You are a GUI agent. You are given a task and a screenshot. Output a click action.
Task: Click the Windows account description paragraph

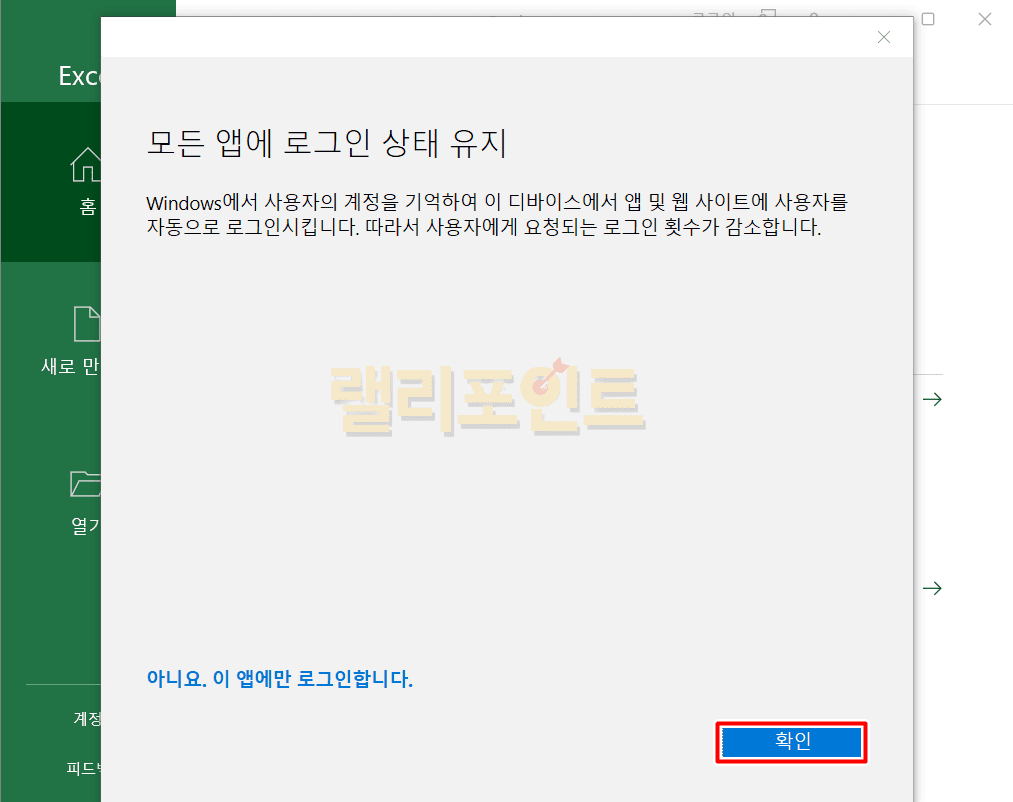[496, 215]
